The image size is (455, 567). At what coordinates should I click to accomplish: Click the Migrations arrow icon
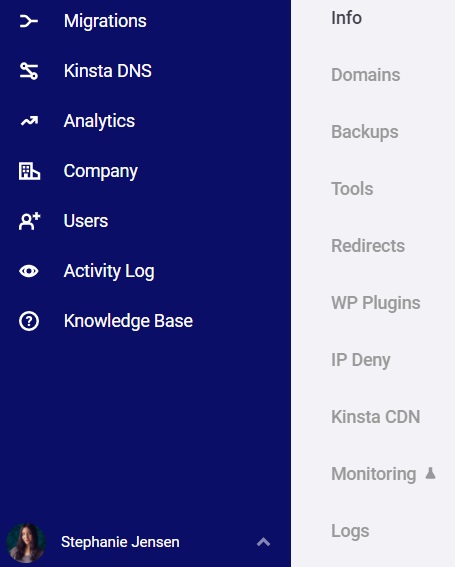point(29,21)
